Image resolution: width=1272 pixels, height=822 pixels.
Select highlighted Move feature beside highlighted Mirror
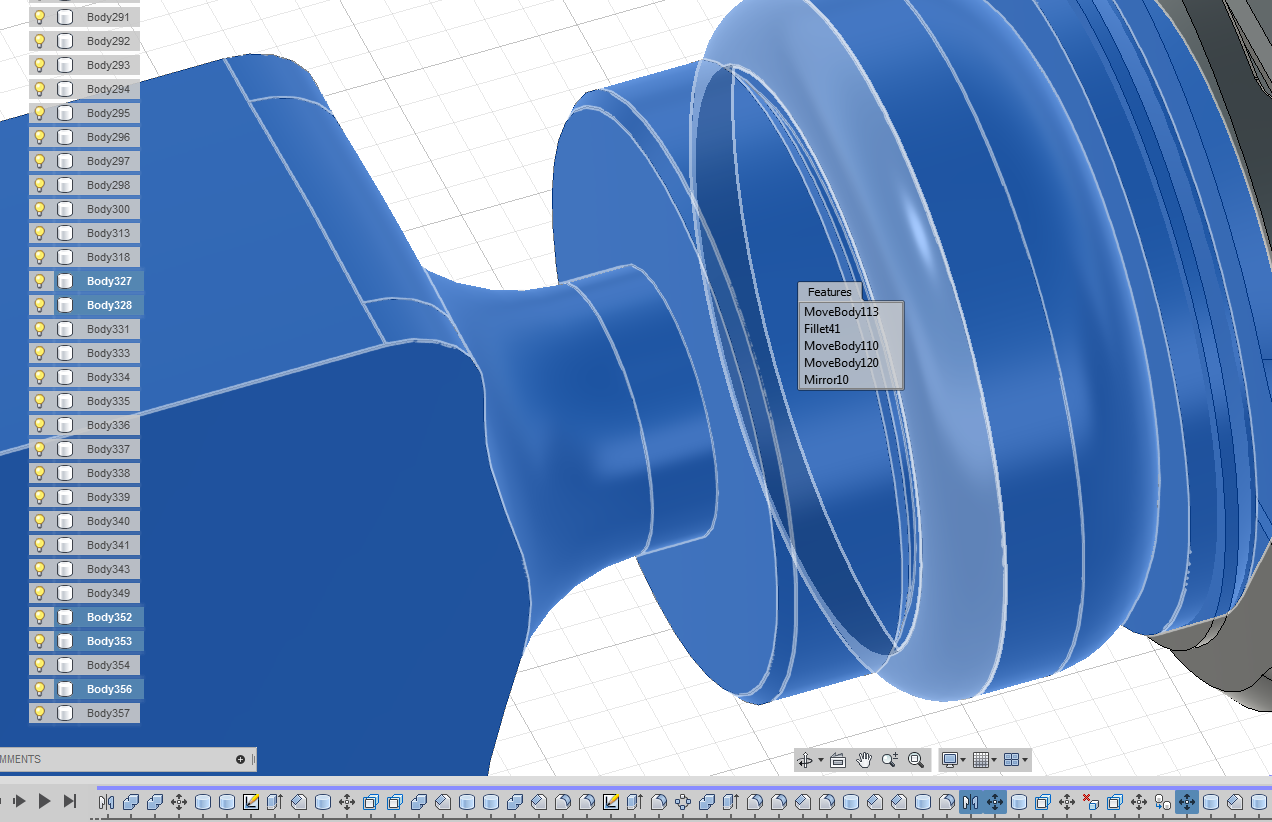click(x=995, y=802)
